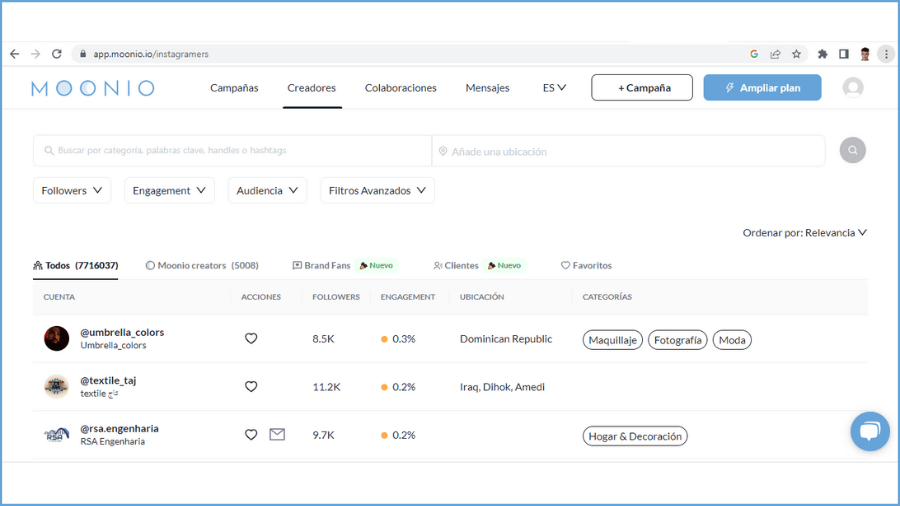Open the Campañas nav item
This screenshot has height=506, width=900.
[234, 88]
